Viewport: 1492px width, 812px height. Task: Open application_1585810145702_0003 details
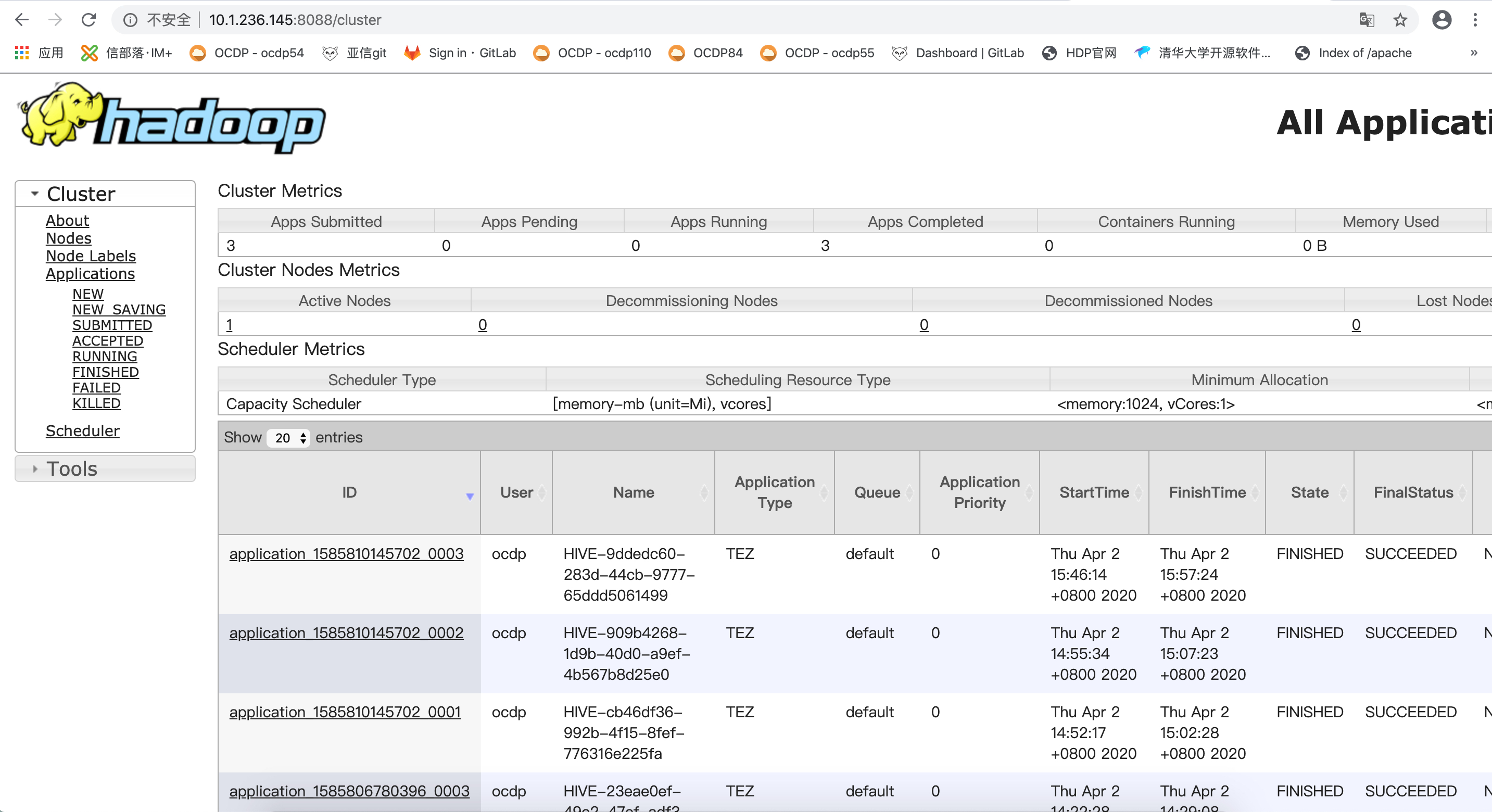click(x=346, y=554)
